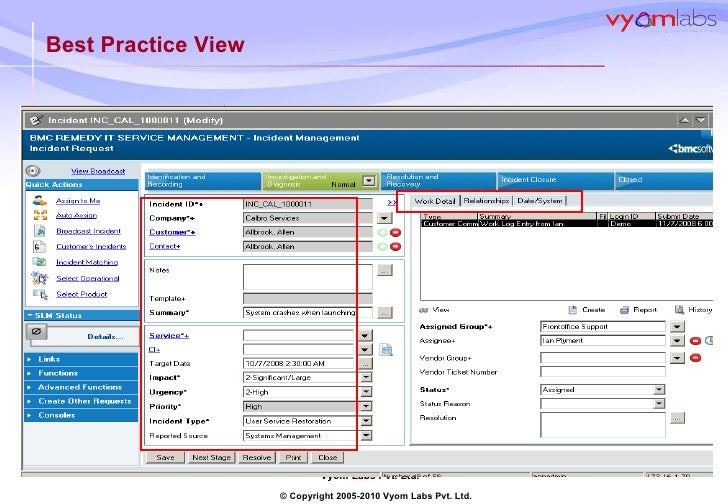Collapse the SLM Status section
The image size is (728, 504).
tap(81, 316)
